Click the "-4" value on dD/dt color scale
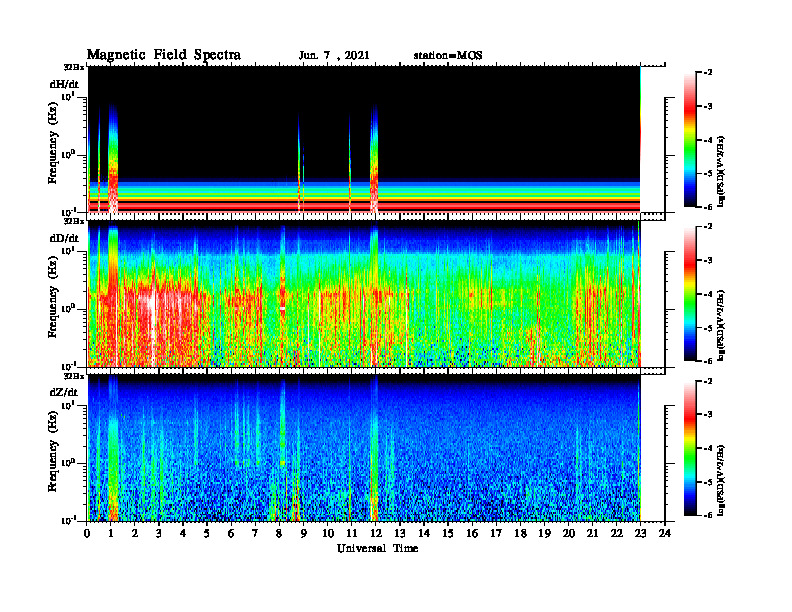This screenshot has width=792, height=612. click(708, 294)
